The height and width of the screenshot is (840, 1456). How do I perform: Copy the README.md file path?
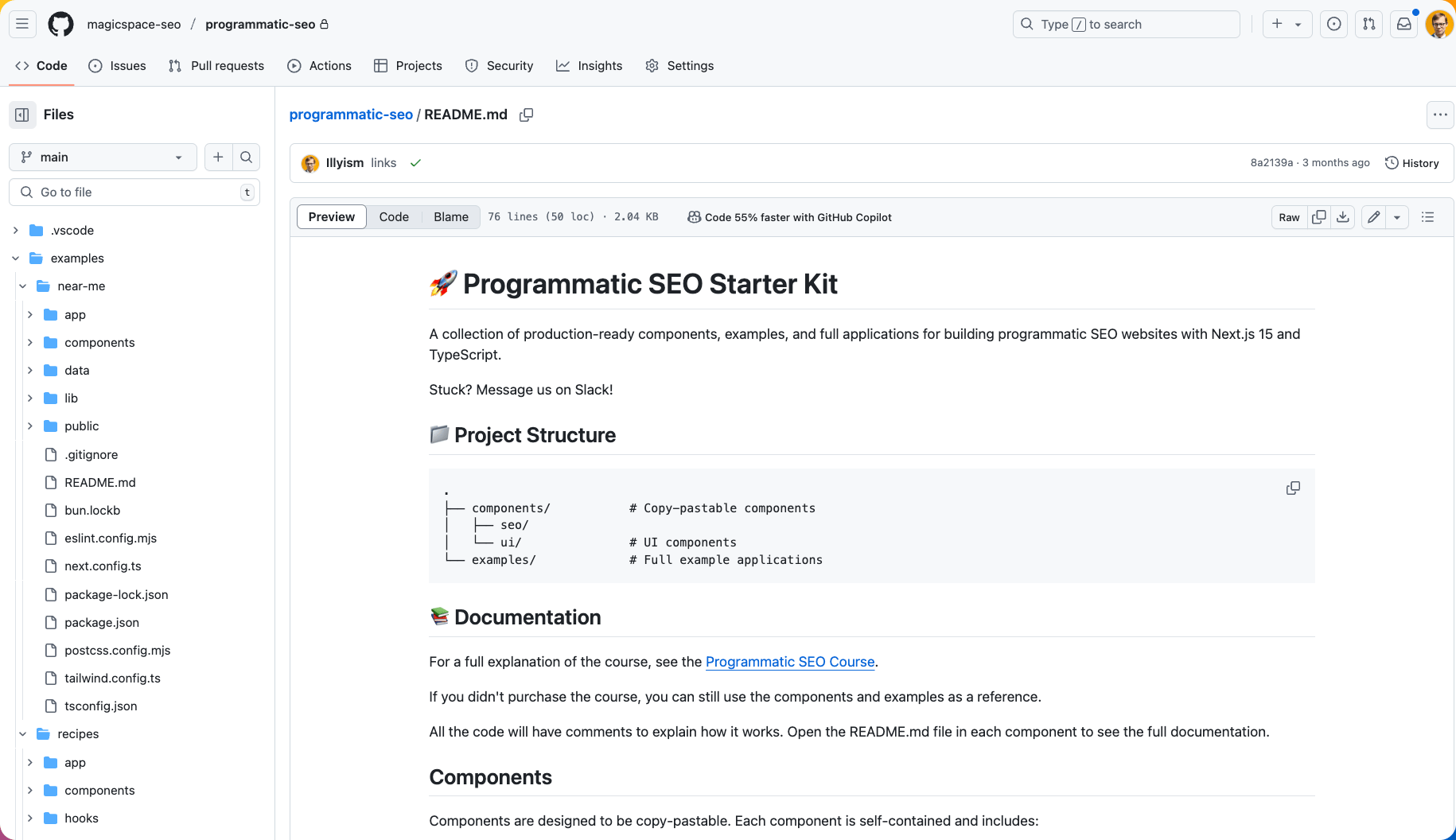point(526,115)
